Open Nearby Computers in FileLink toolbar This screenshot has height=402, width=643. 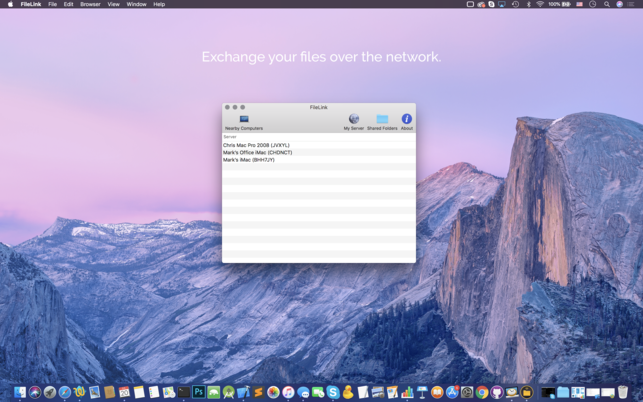tap(244, 122)
